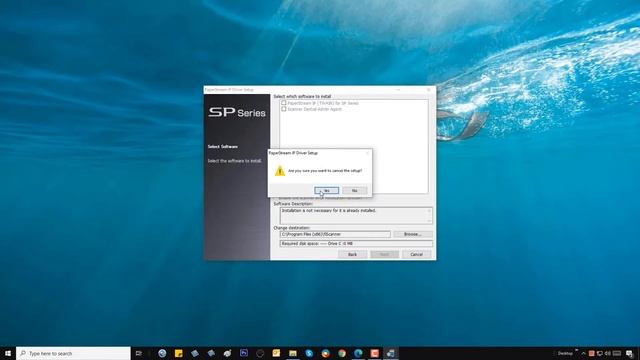Click the yellow warning triangle icon
This screenshot has width=640, height=360.
(x=280, y=171)
